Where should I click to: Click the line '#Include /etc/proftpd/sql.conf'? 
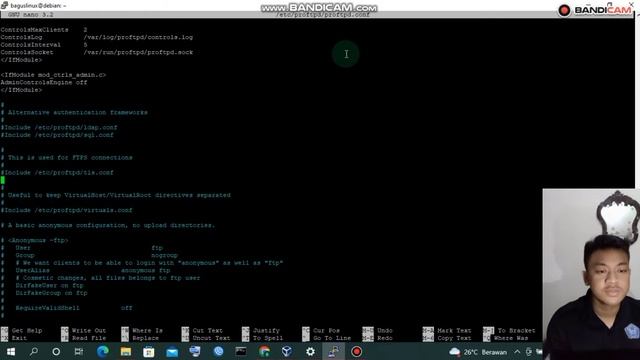(x=57, y=135)
